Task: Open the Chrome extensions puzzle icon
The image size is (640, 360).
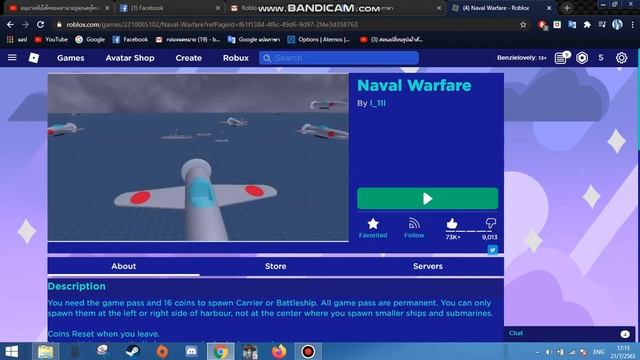Action: 587,24
